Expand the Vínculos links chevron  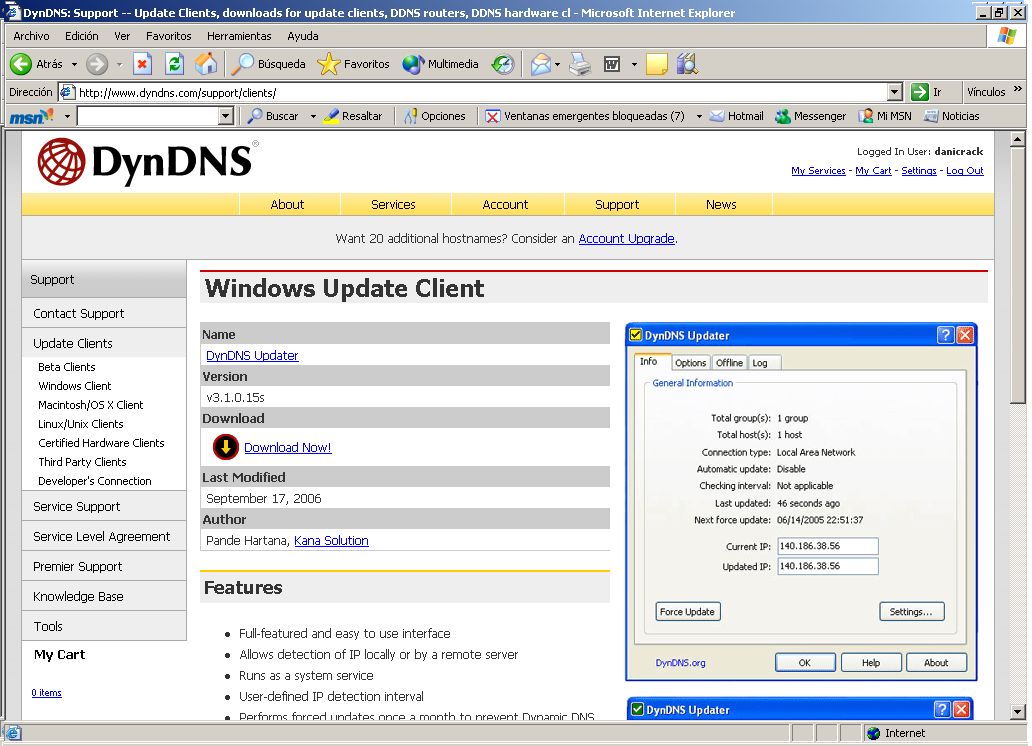1018,89
